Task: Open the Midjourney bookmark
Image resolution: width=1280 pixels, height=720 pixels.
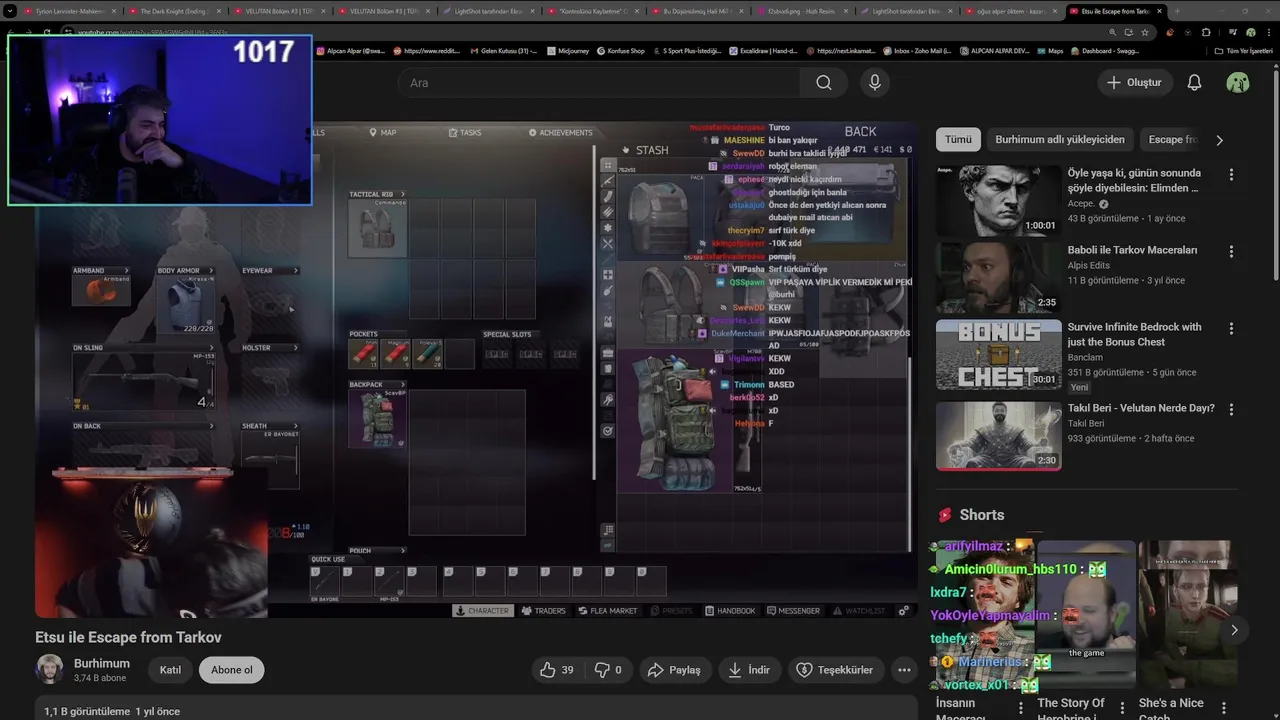Action: (570, 50)
